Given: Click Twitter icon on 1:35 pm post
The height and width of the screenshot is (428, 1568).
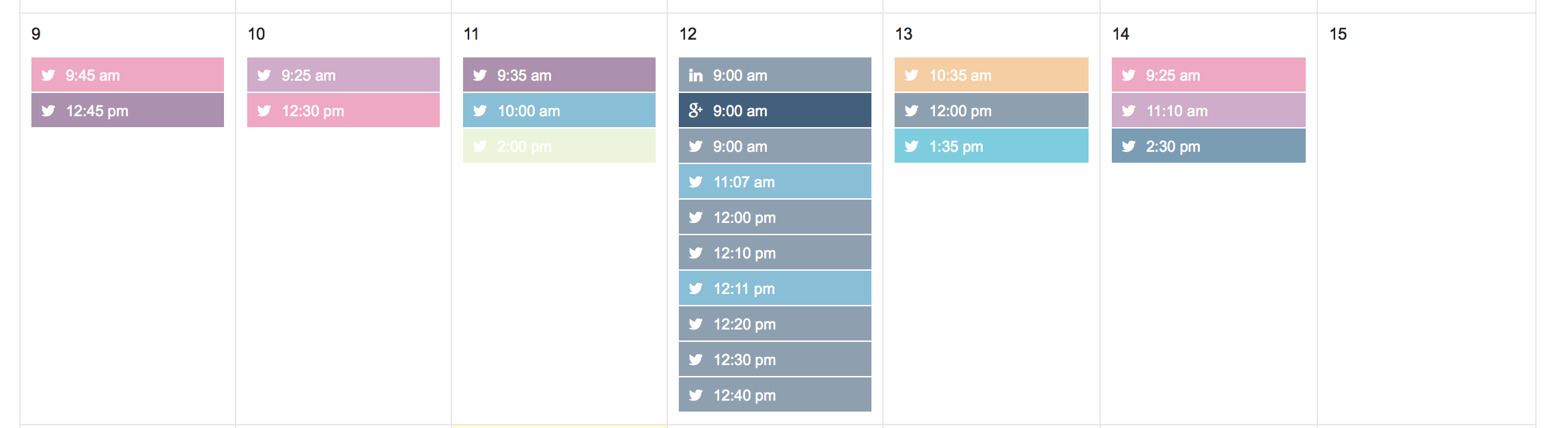Looking at the screenshot, I should (912, 146).
